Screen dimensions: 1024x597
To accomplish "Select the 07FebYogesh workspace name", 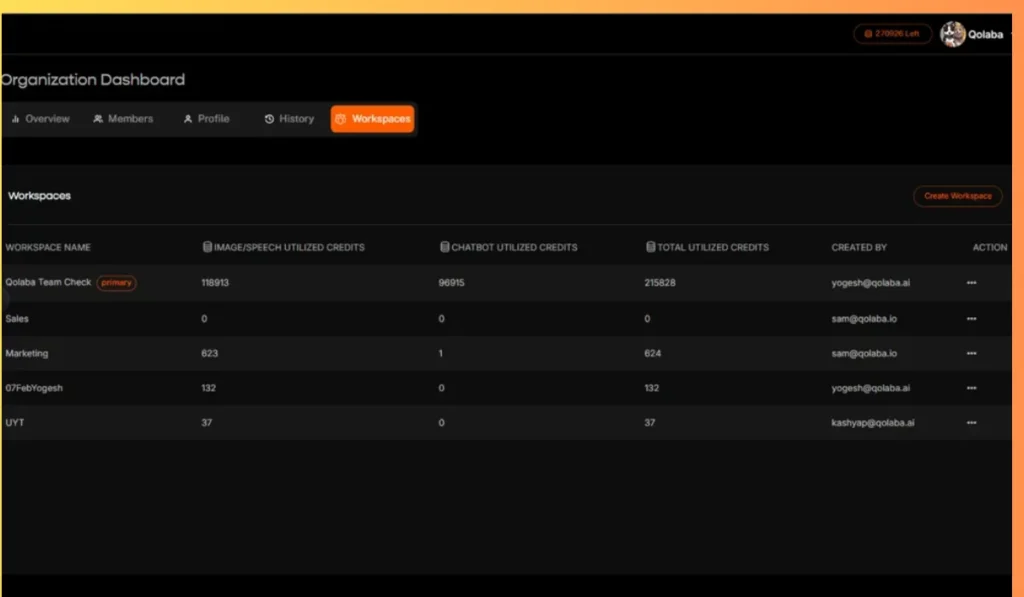I will click(x=34, y=388).
